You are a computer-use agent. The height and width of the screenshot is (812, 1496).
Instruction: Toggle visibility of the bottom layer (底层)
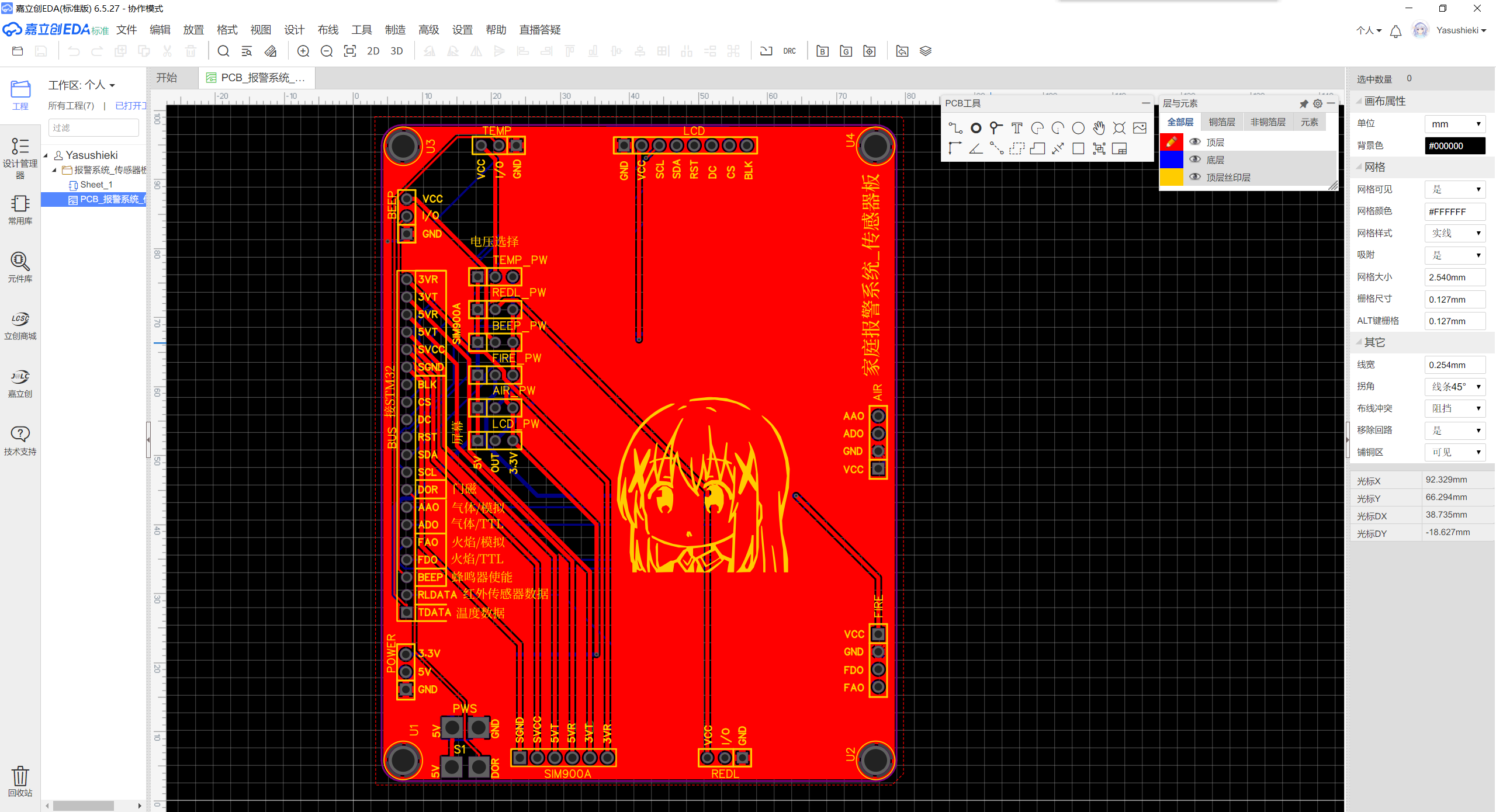pos(1196,159)
